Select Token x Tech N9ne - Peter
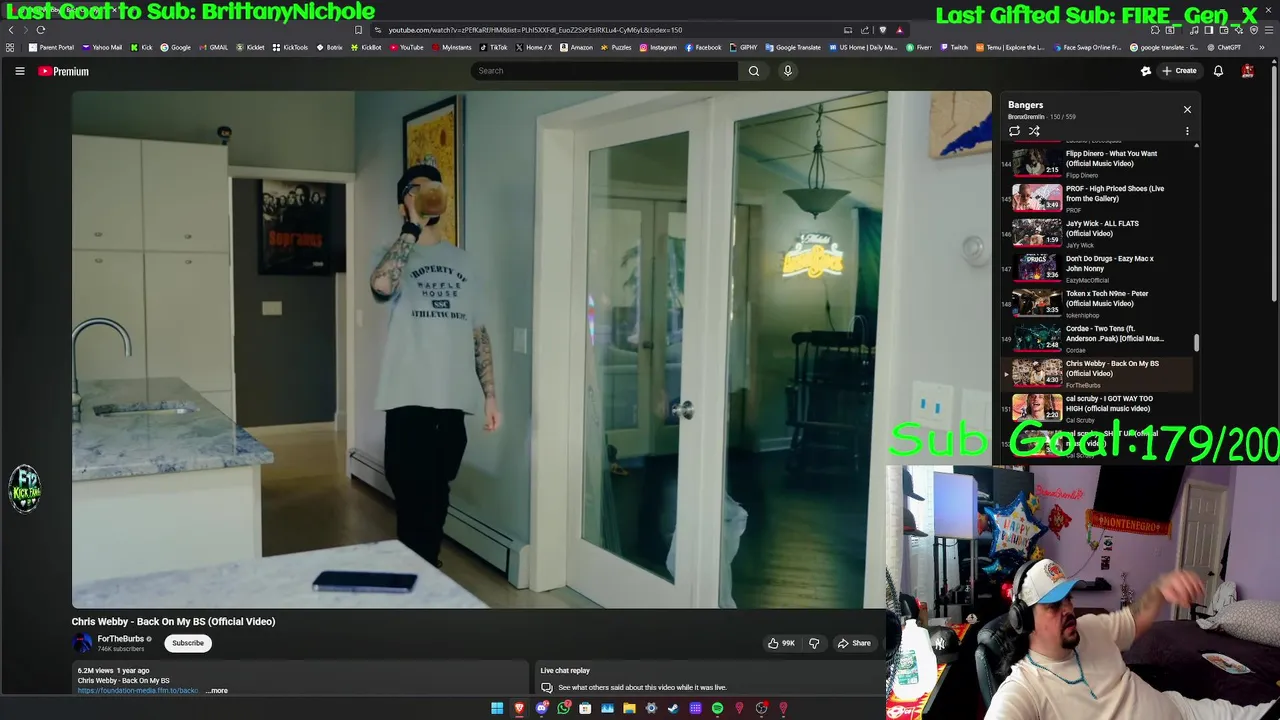This screenshot has width=1280, height=720. (1098, 303)
